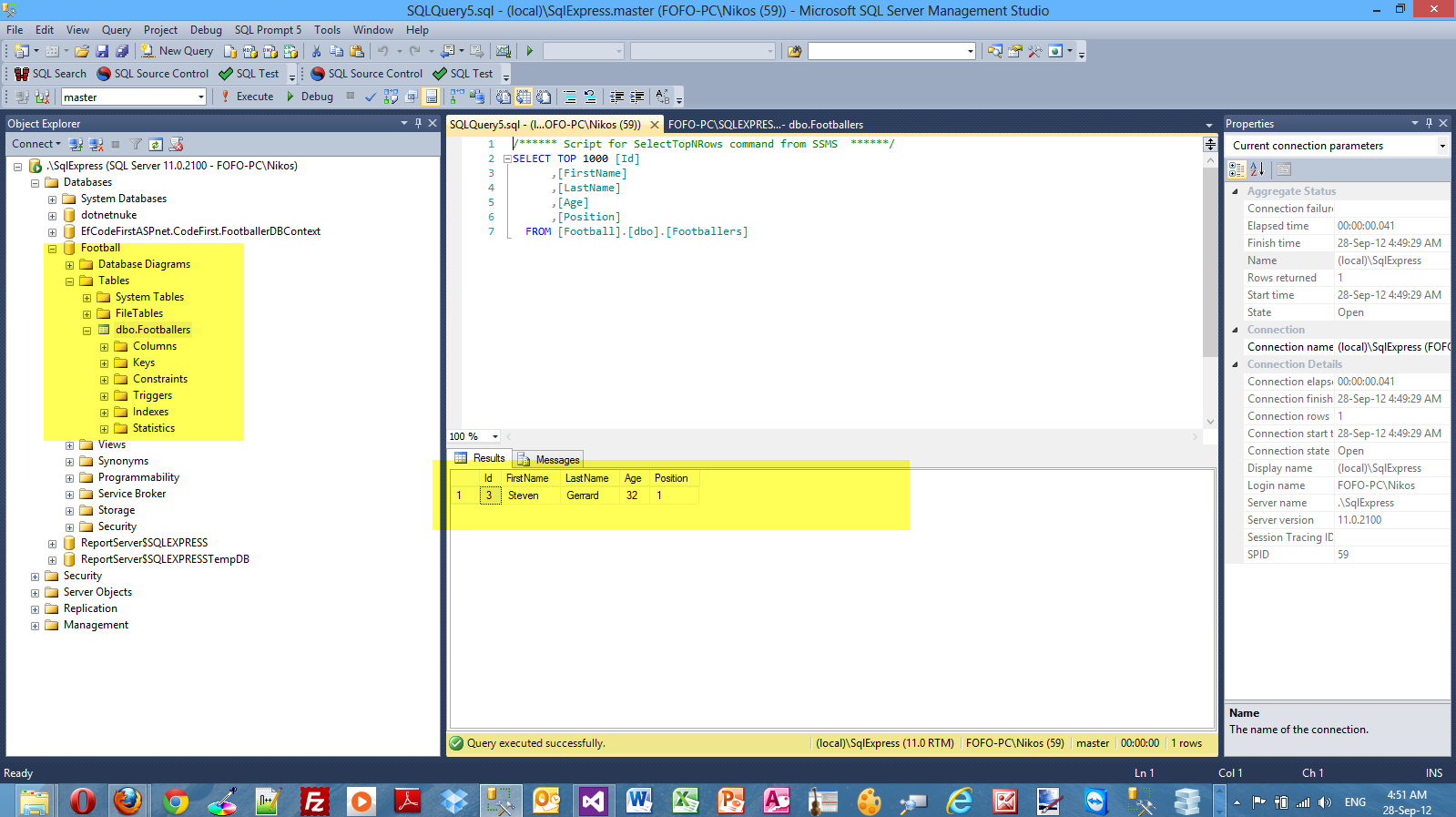Switch Properties to Categorized view icon
Screen dimensions: 1456x817
1237,169
